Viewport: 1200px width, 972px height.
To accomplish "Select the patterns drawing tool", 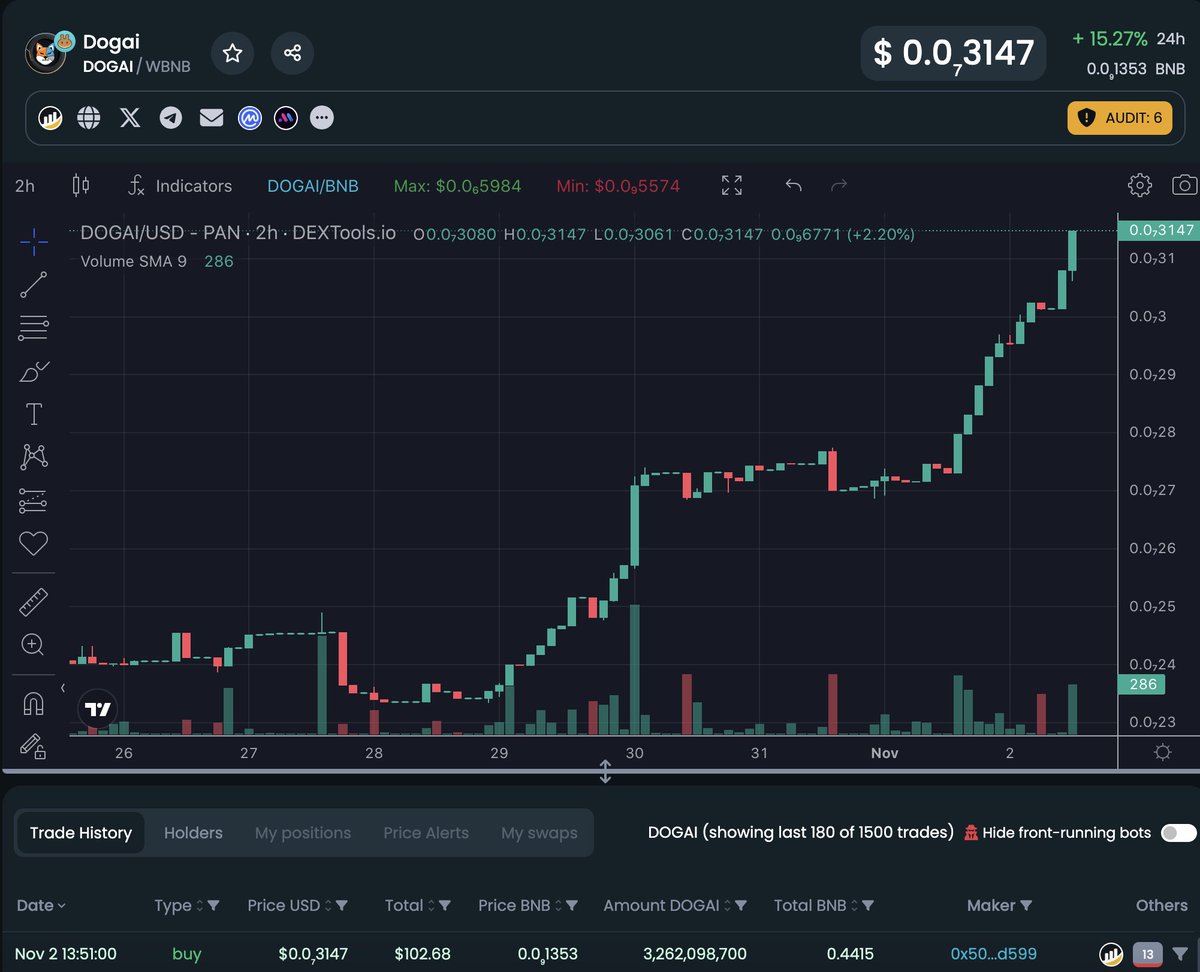I will pyautogui.click(x=33, y=457).
